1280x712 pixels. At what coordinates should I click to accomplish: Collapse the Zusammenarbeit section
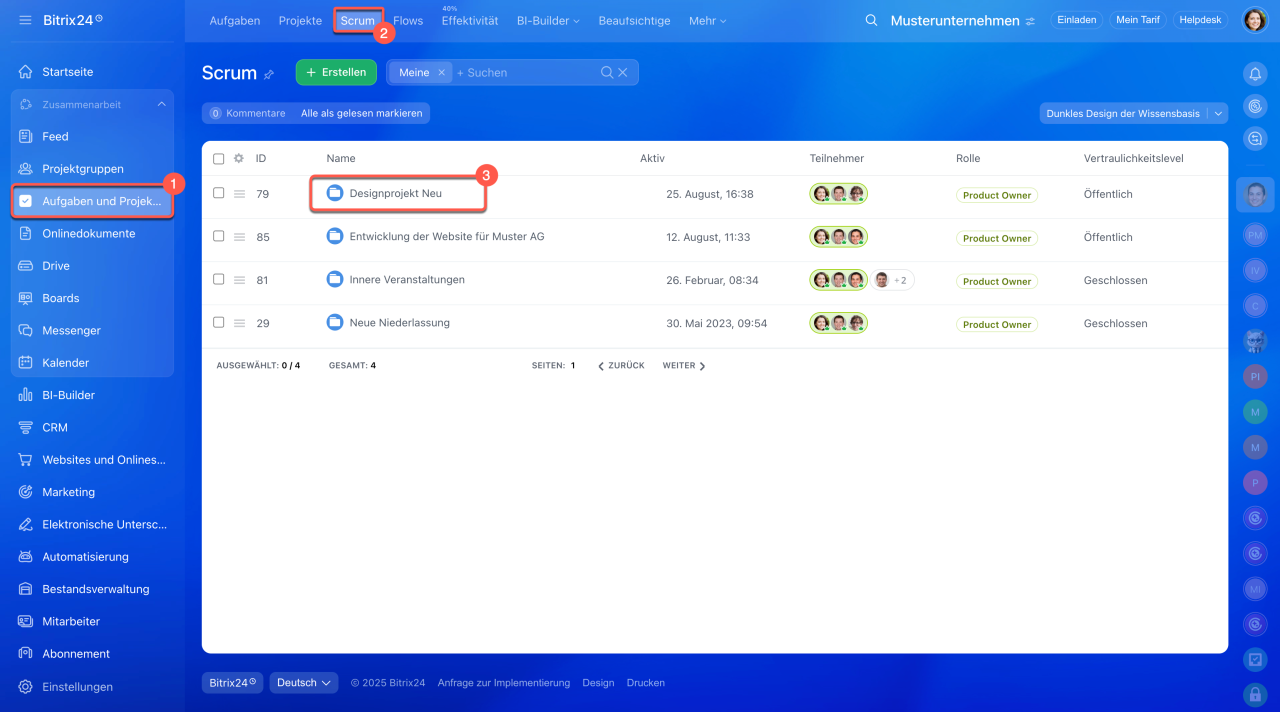pos(161,104)
